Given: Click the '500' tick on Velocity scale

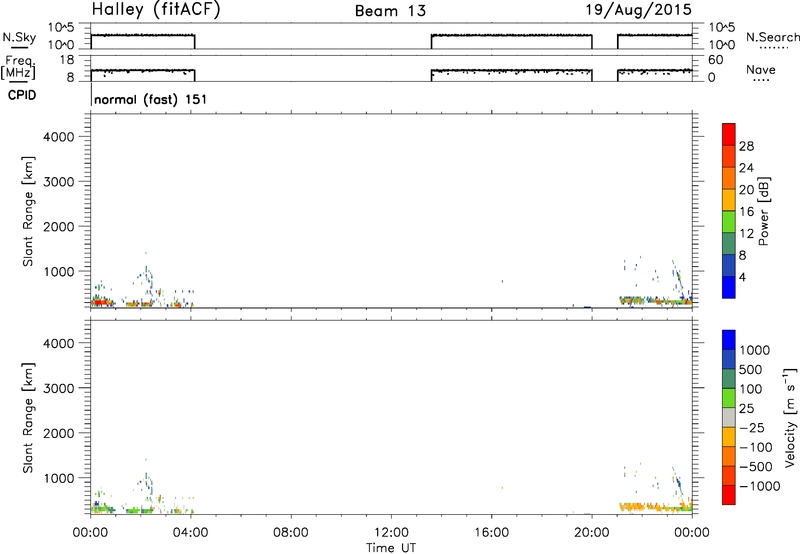Looking at the screenshot, I should (752, 369).
